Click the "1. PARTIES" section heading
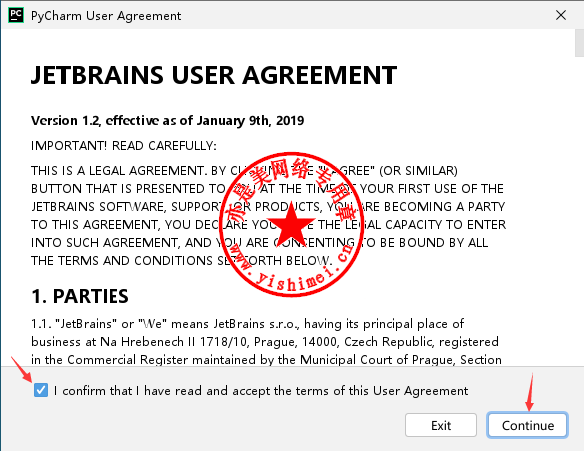584x451 pixels. (80, 296)
